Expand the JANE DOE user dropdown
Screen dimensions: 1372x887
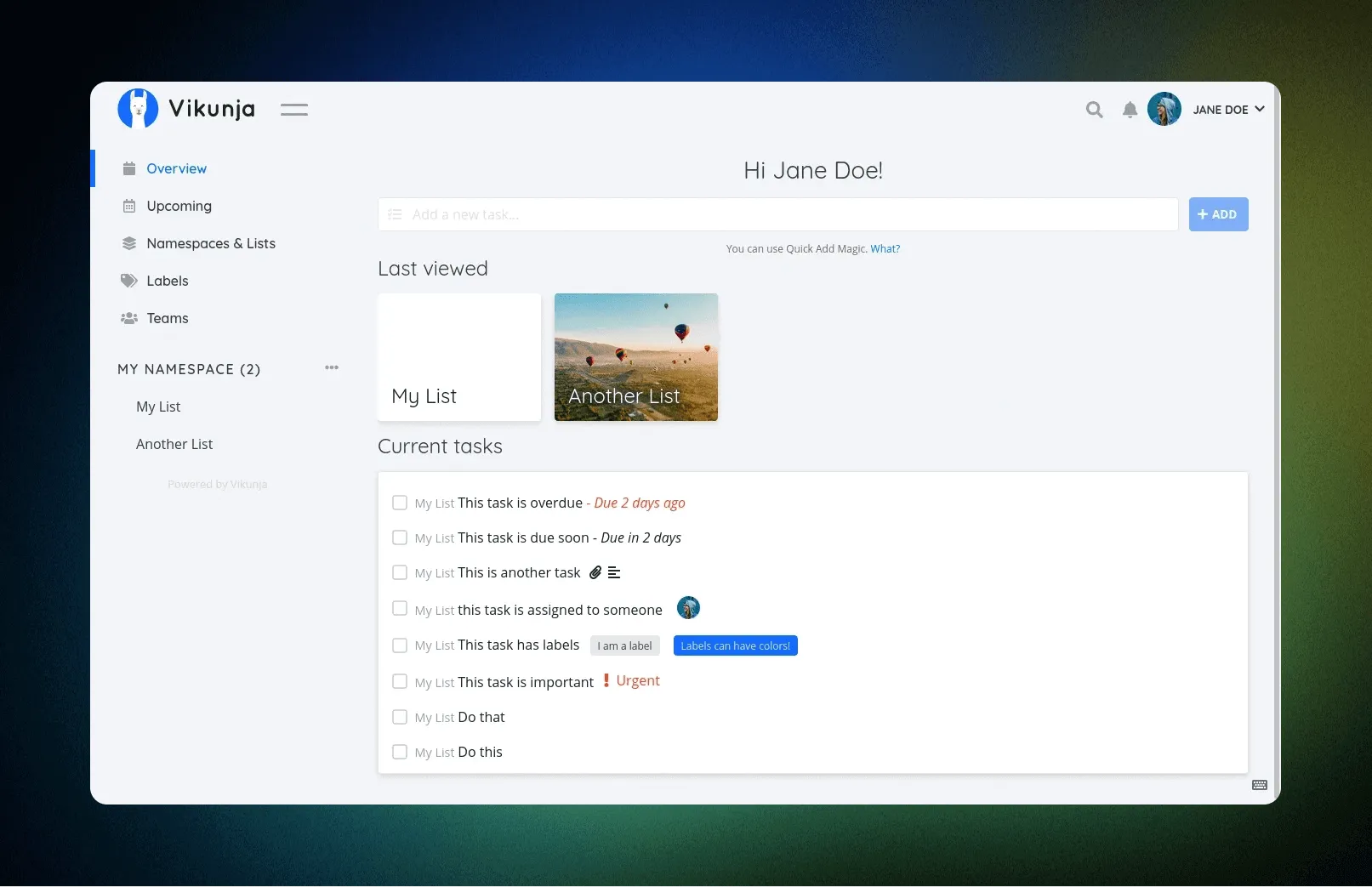[1228, 110]
